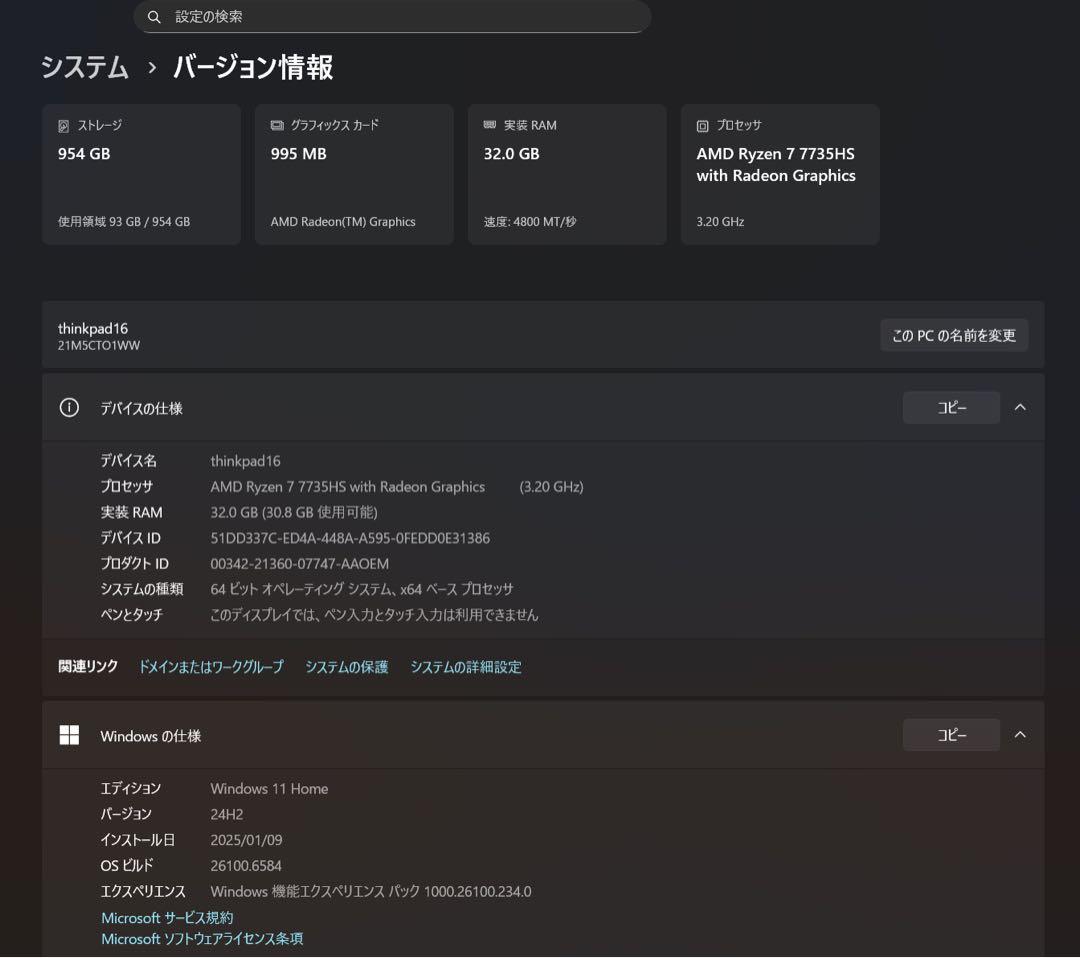Collapse the Windows の仕様 section
This screenshot has width=1080, height=958.
[1020, 734]
